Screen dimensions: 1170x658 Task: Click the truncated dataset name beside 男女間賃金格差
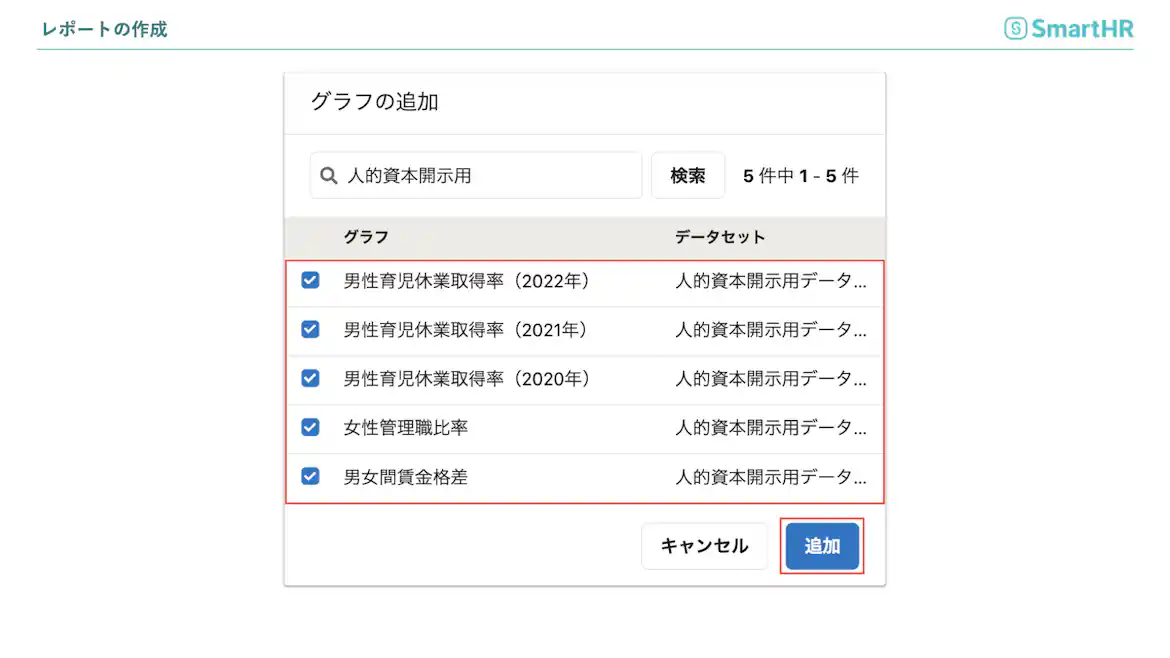pyautogui.click(x=771, y=477)
